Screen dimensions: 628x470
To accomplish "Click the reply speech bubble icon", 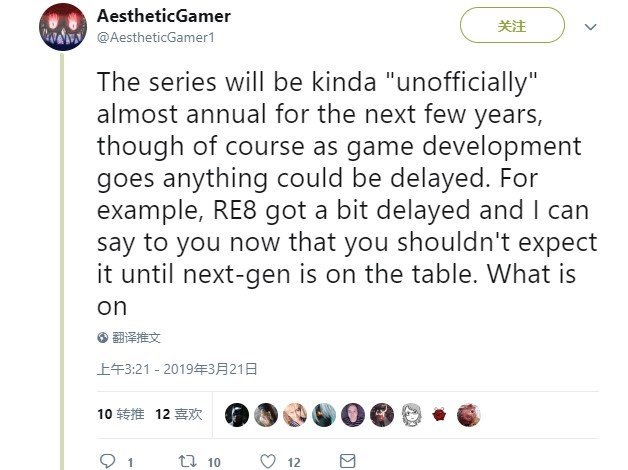I will click(107, 461).
